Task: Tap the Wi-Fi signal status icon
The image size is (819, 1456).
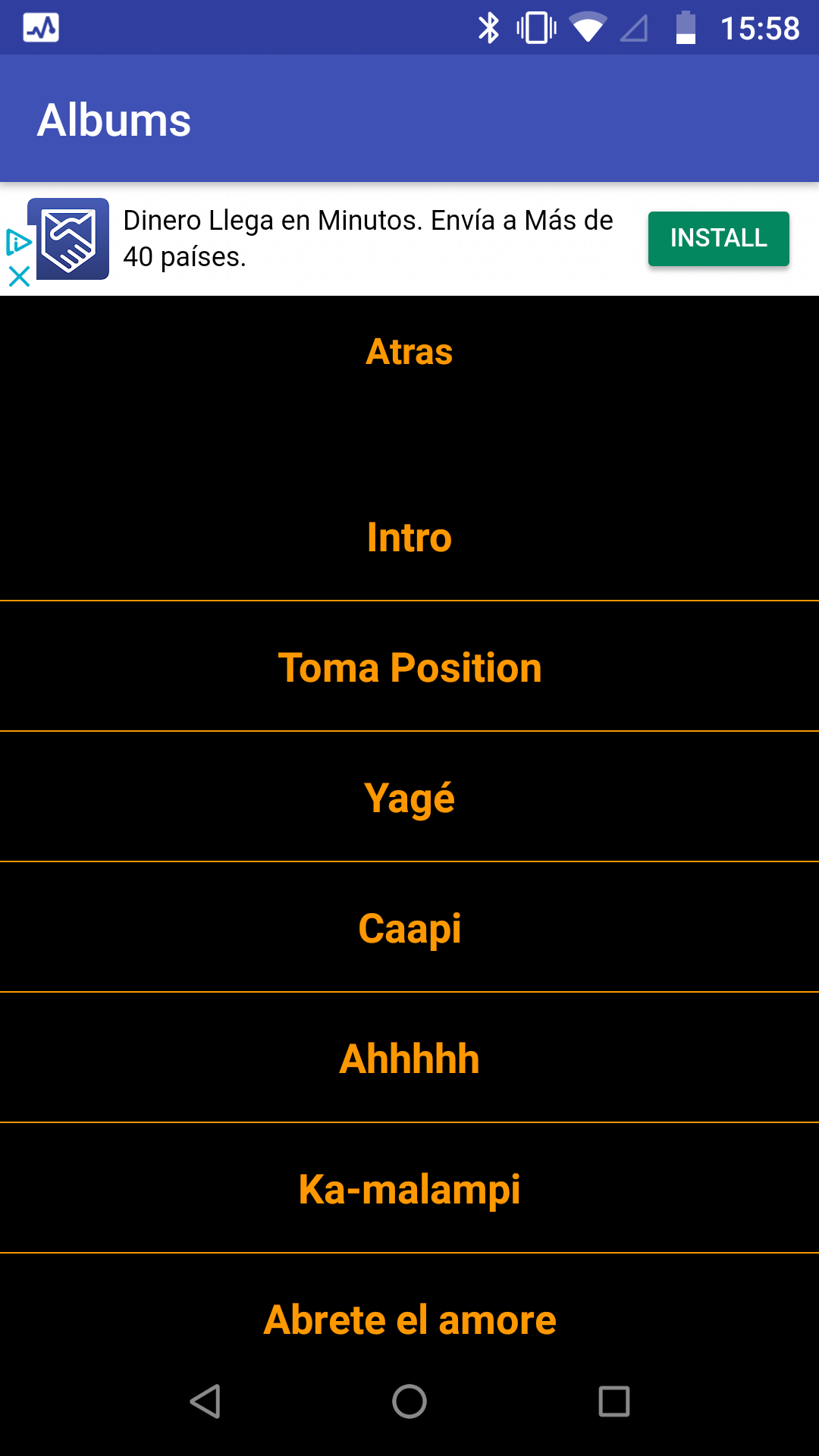Action: point(587,28)
